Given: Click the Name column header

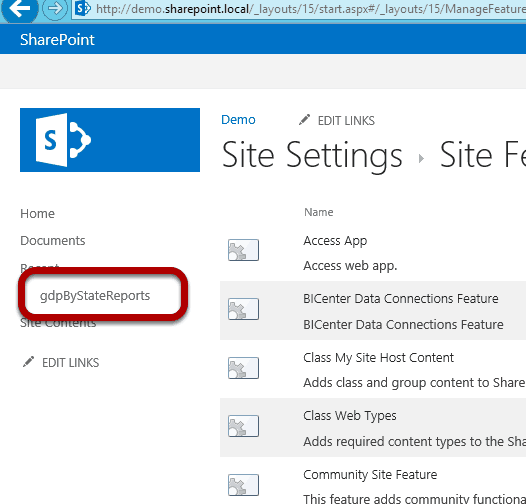Looking at the screenshot, I should pos(319,212).
